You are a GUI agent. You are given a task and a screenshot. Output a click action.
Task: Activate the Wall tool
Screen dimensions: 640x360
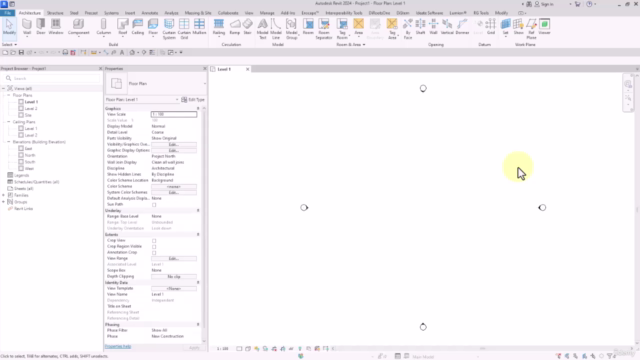(27, 27)
